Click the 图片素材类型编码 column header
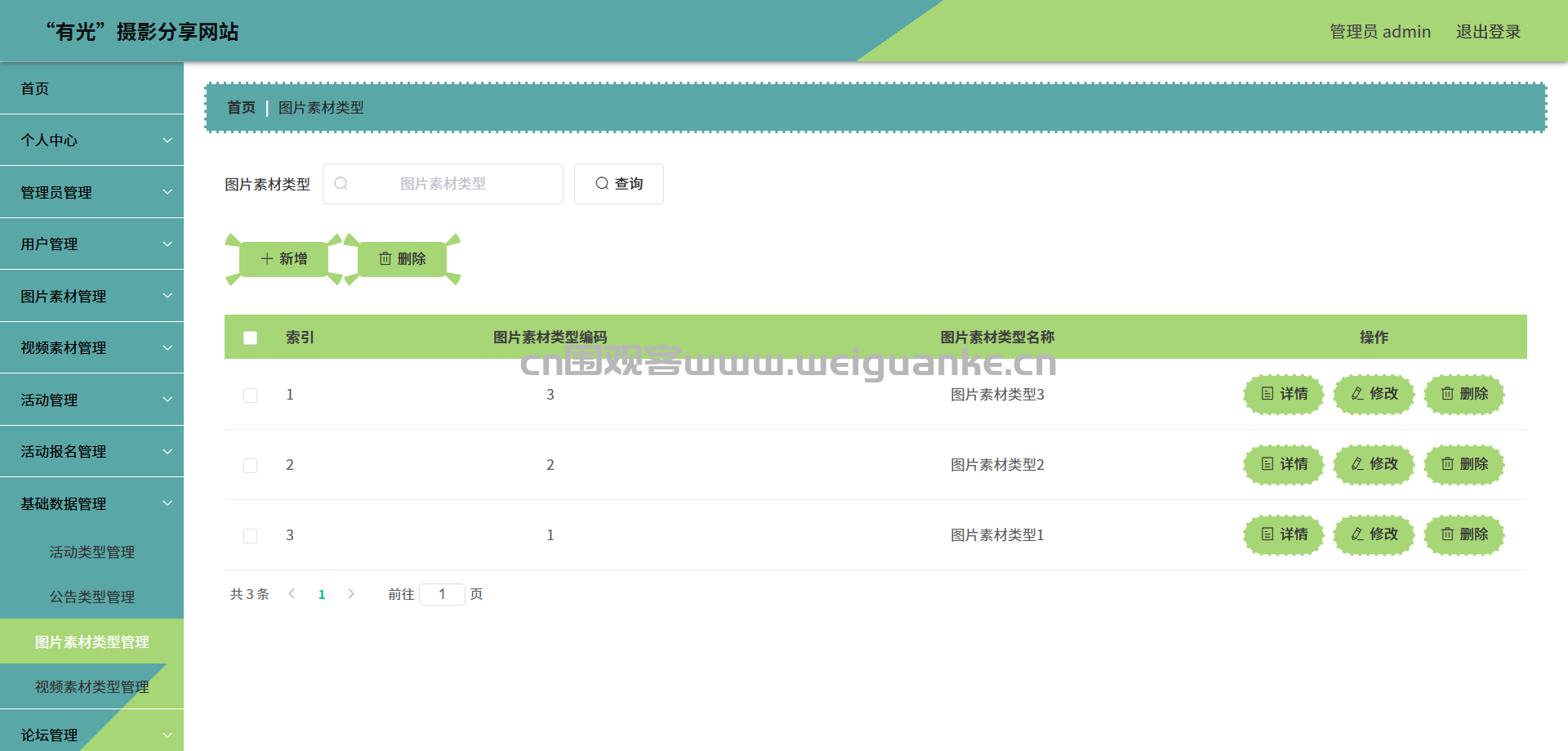1568x751 pixels. (x=550, y=338)
